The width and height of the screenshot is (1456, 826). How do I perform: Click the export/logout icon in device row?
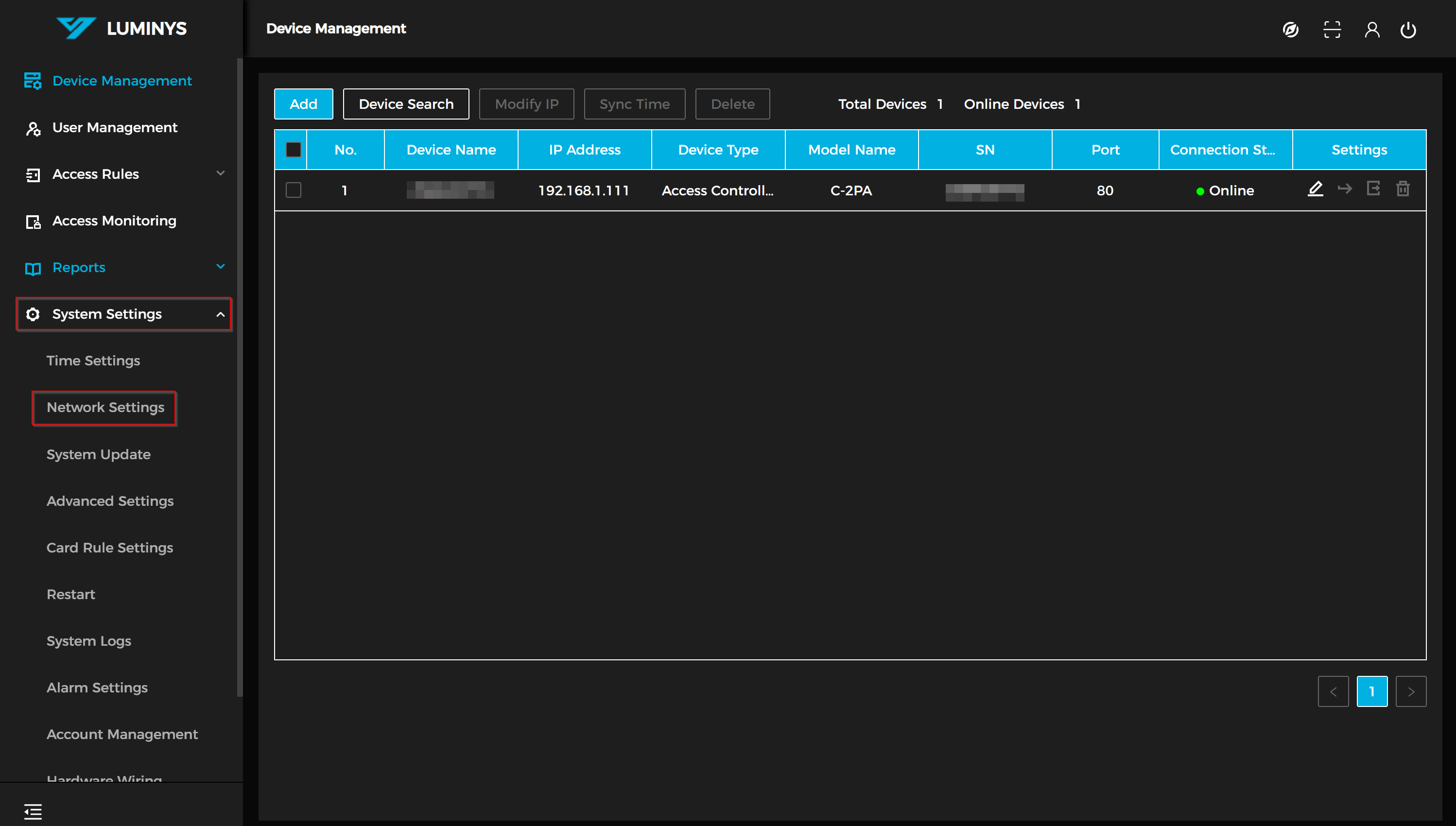coord(1373,189)
